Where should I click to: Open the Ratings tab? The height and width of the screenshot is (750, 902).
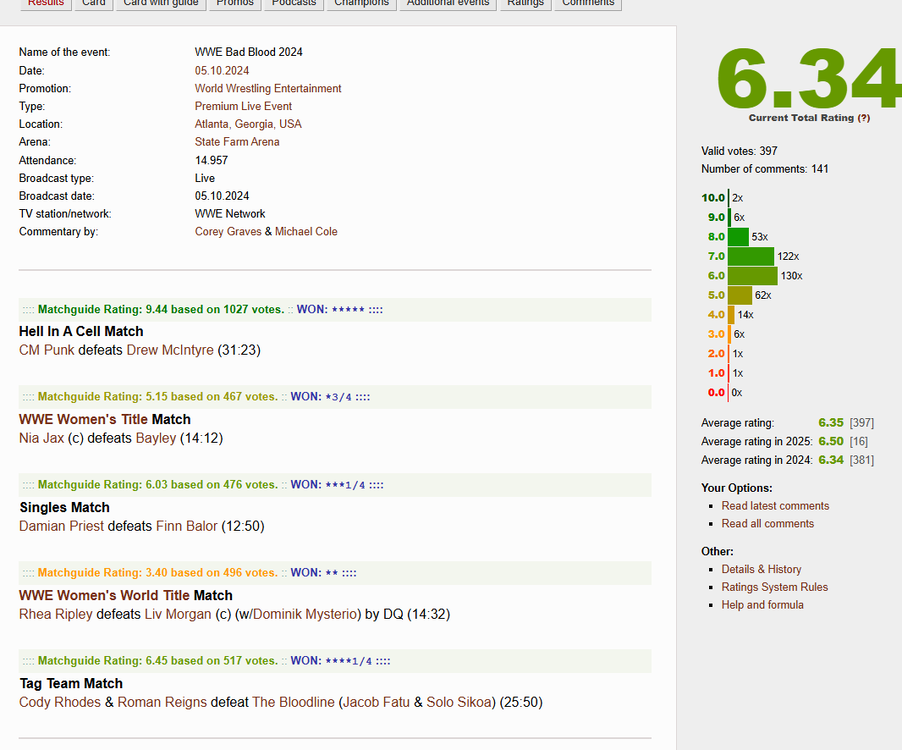(525, 3)
